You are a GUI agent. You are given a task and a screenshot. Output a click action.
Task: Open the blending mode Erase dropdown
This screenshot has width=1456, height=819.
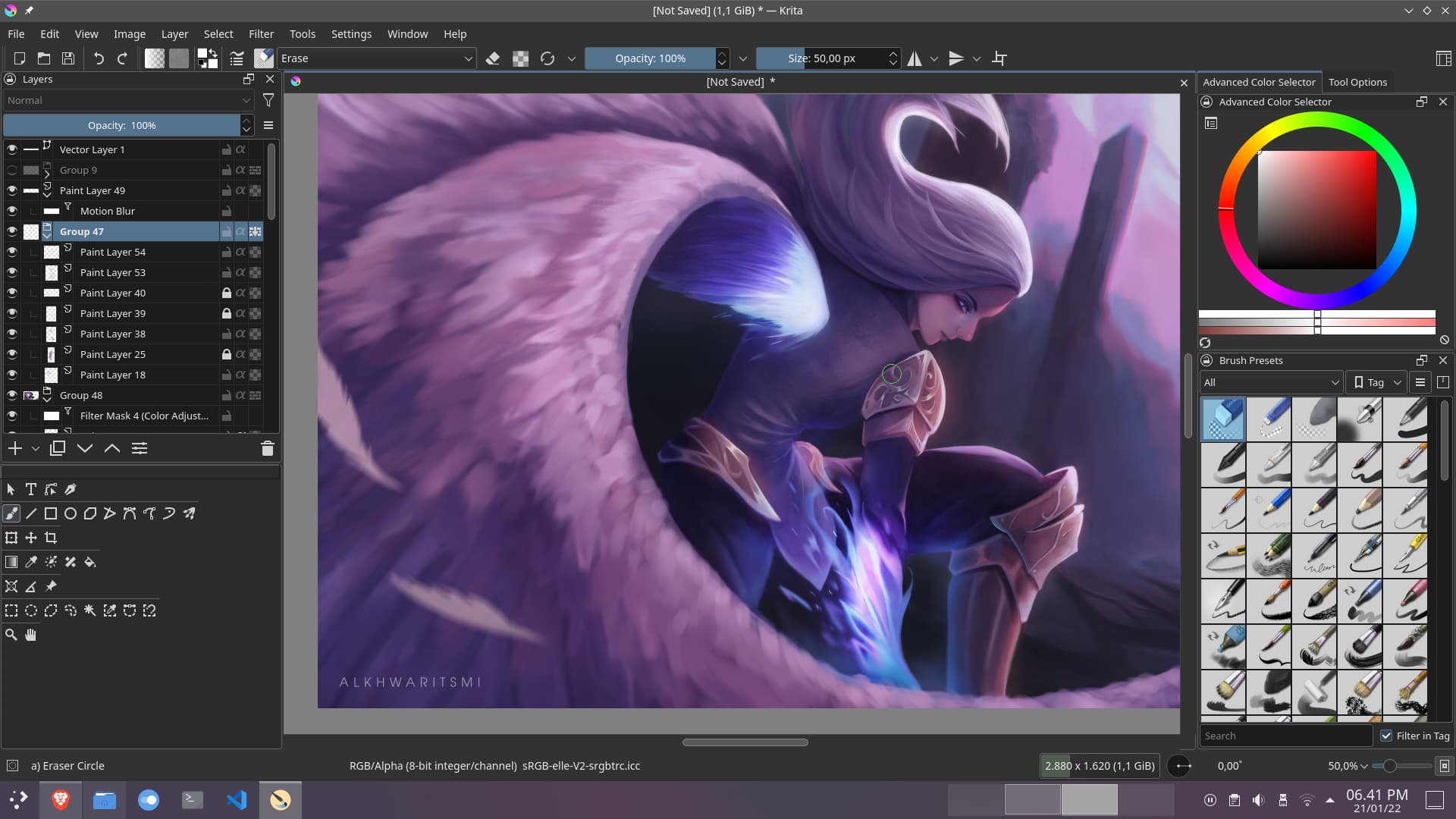(x=377, y=58)
